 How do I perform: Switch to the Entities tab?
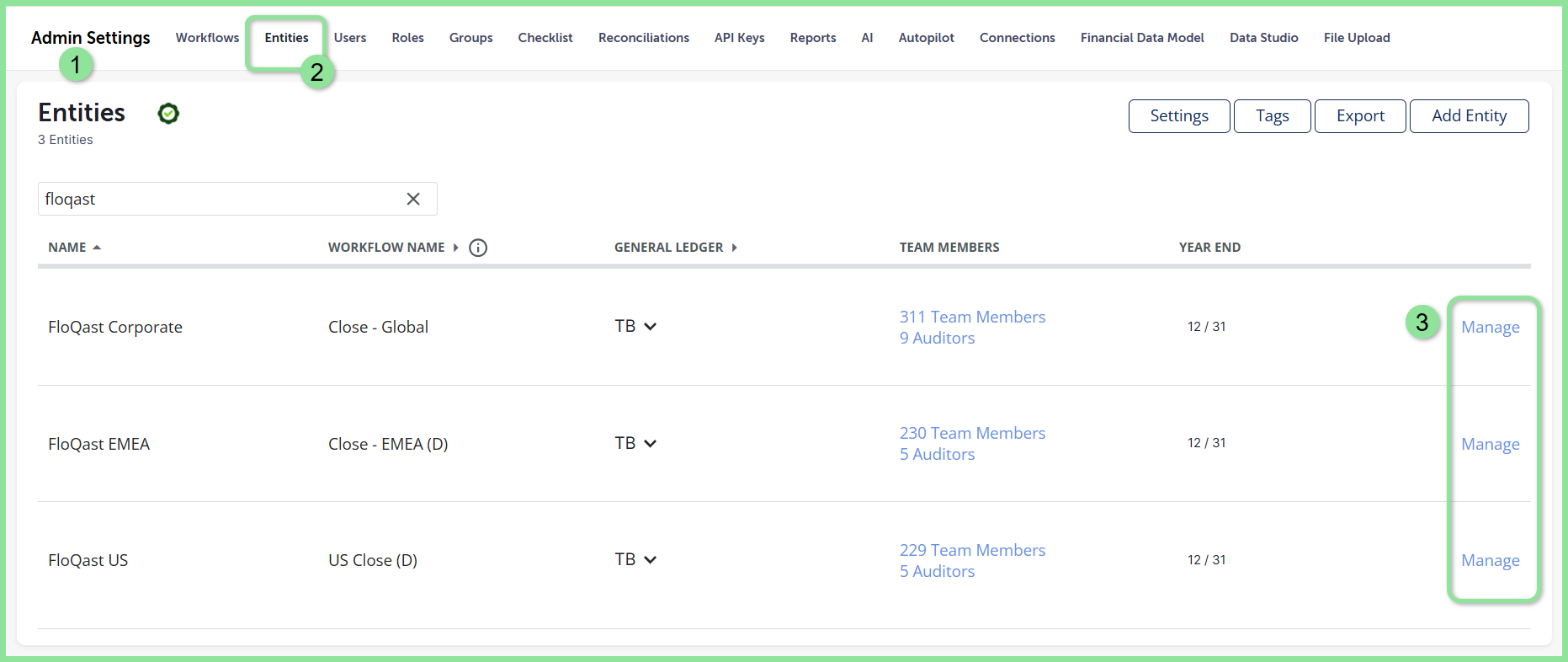pyautogui.click(x=286, y=38)
